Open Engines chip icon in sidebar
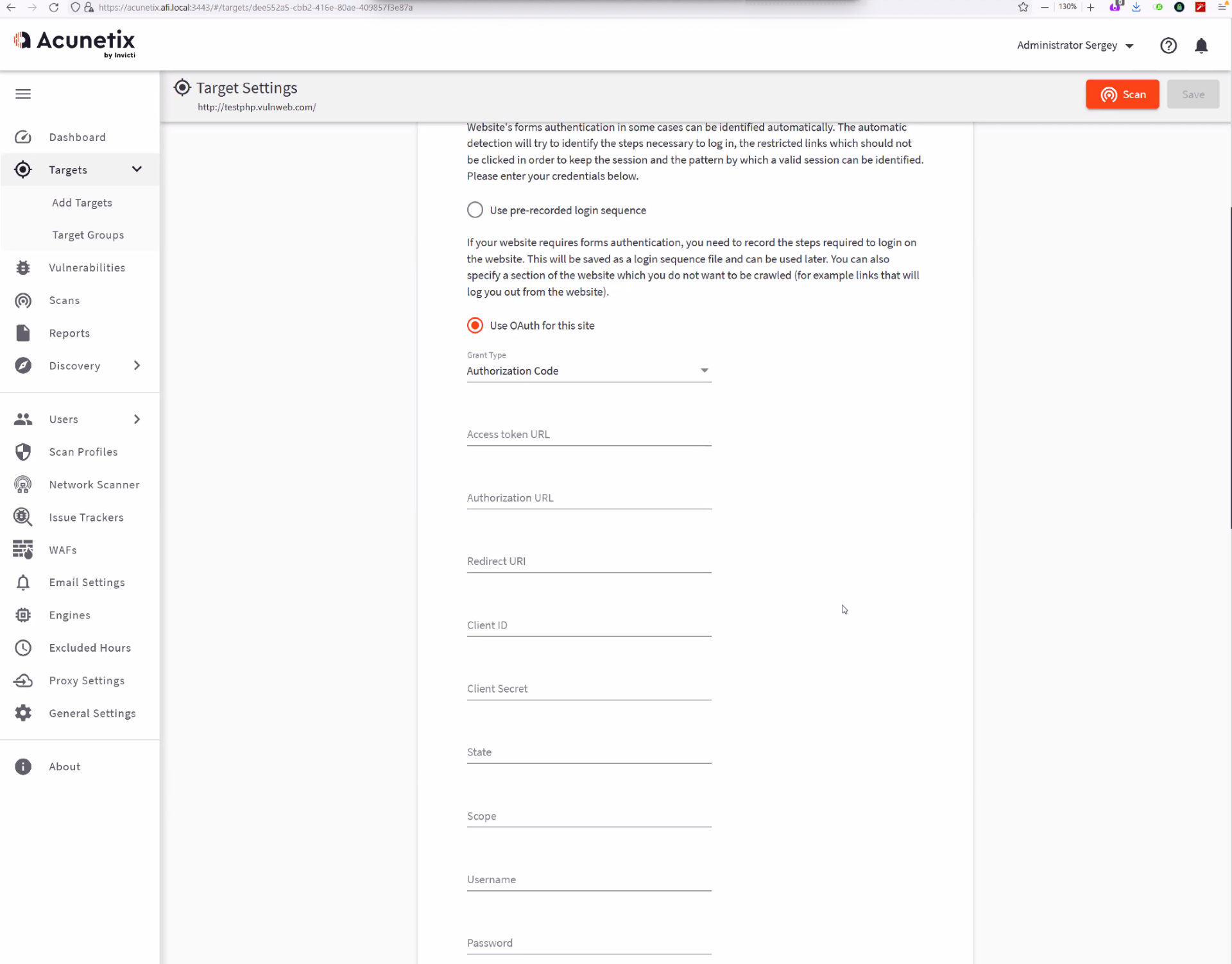Screen dimensions: 1232x964 [23, 615]
